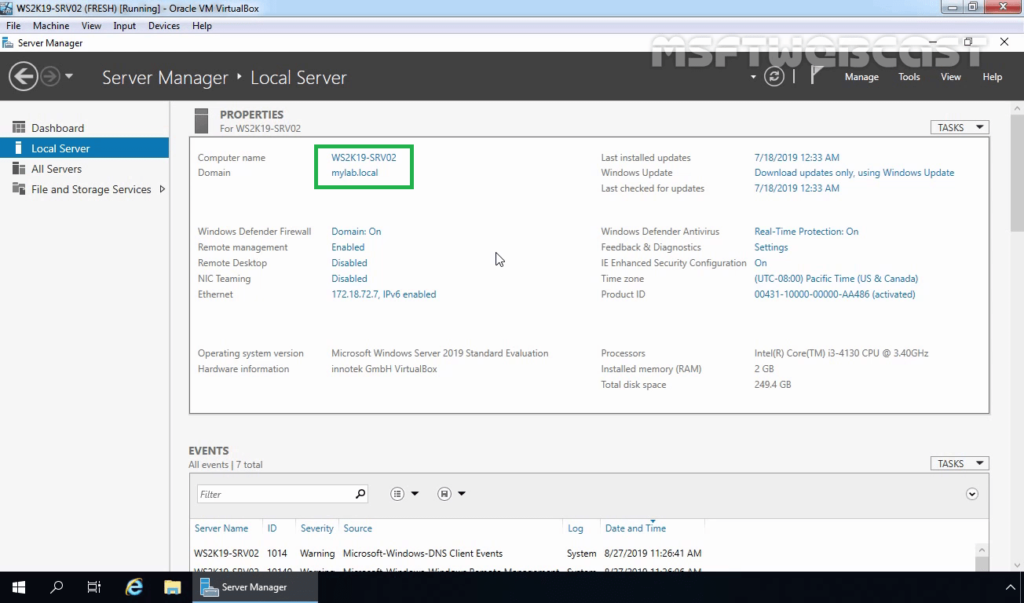Viewport: 1024px width, 603px height.
Task: Open the navigation history dropdown arrow
Action: coord(69,76)
